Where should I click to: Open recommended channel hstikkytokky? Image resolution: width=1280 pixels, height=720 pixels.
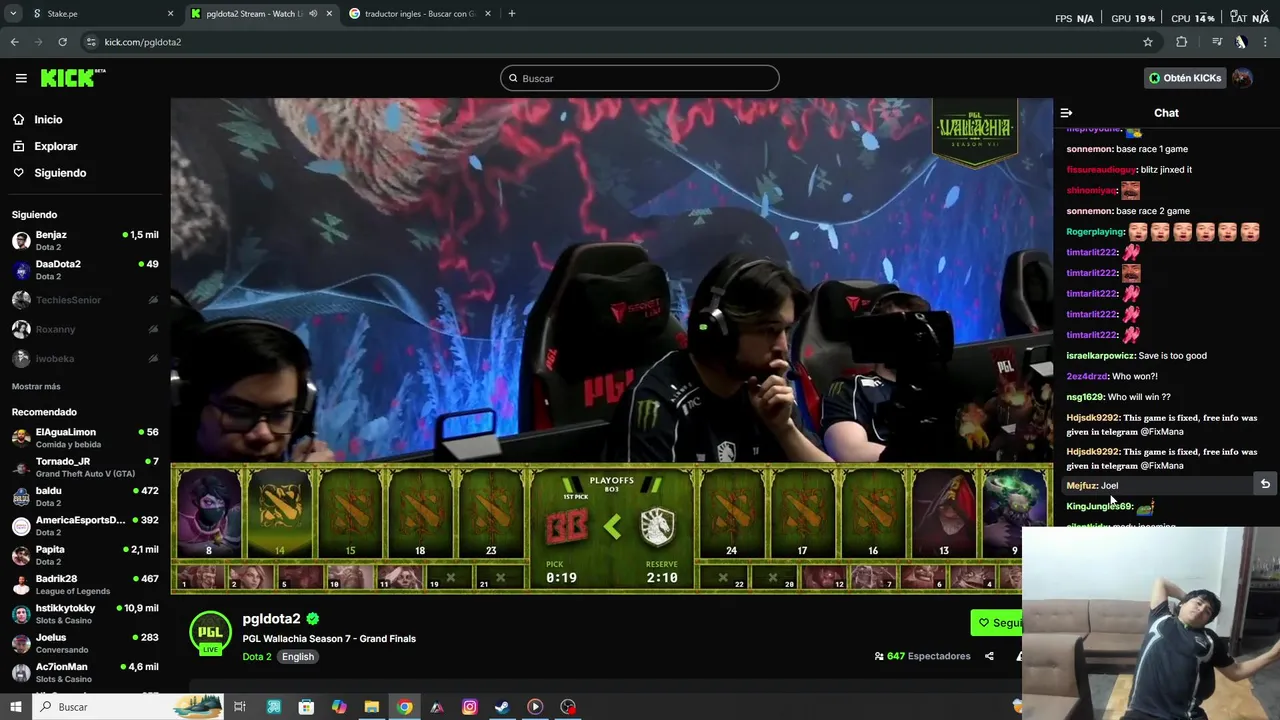click(x=85, y=613)
